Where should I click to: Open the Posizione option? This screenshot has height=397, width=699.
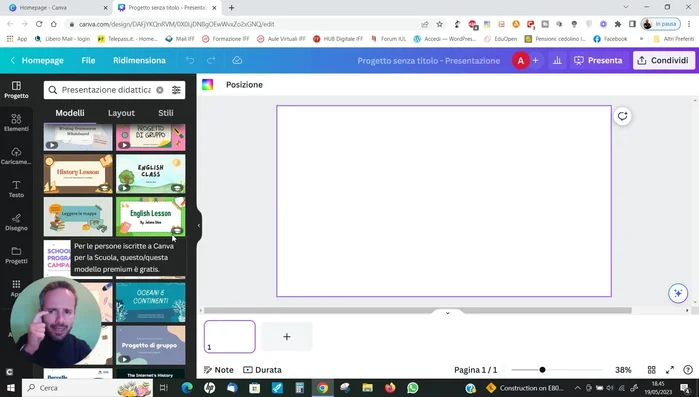(244, 85)
